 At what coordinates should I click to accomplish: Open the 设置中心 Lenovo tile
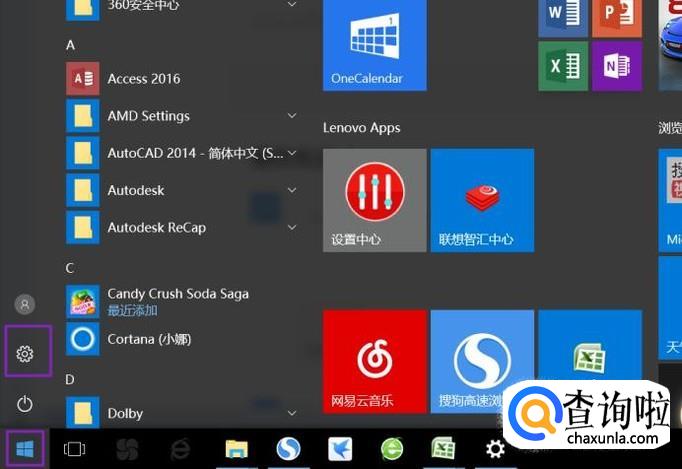tap(374, 200)
